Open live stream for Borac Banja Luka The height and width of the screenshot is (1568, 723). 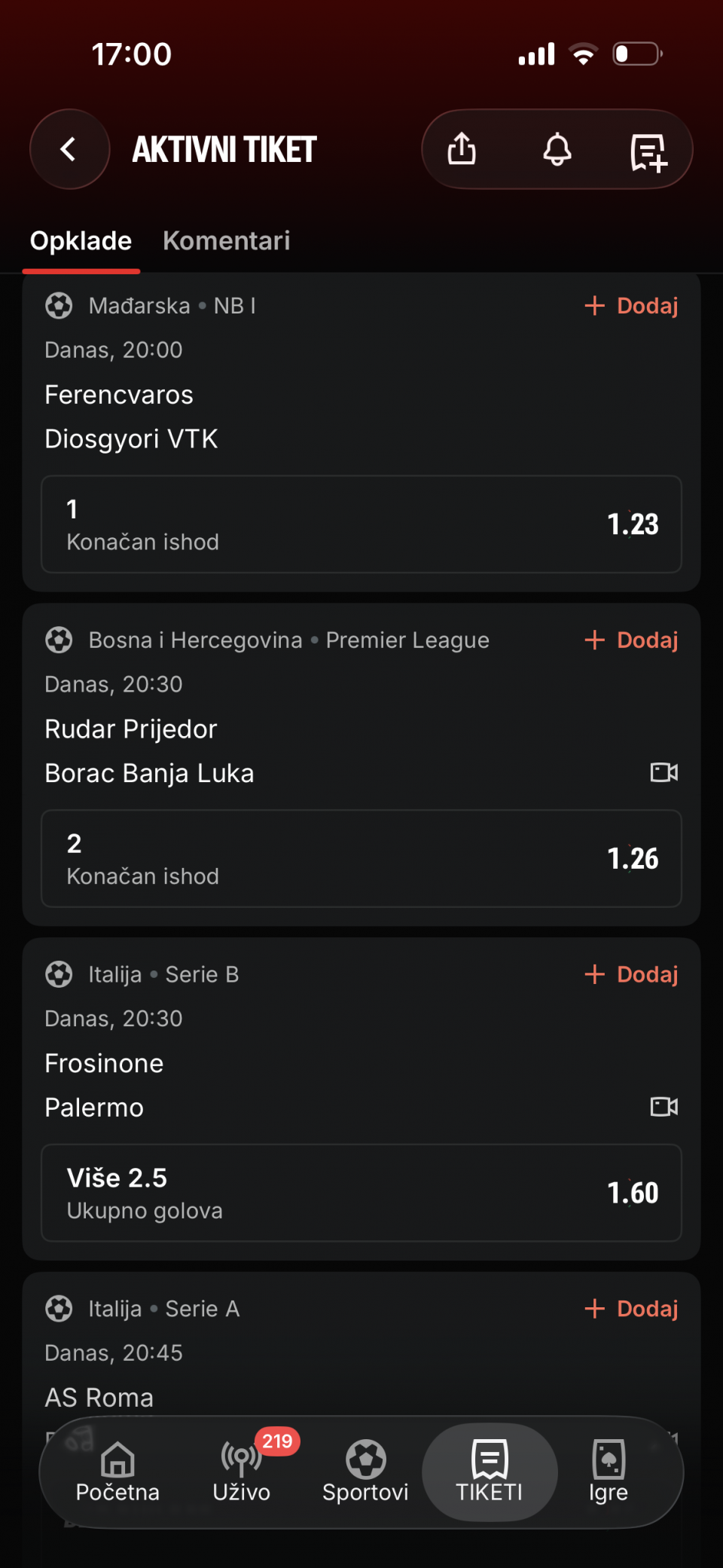point(664,772)
